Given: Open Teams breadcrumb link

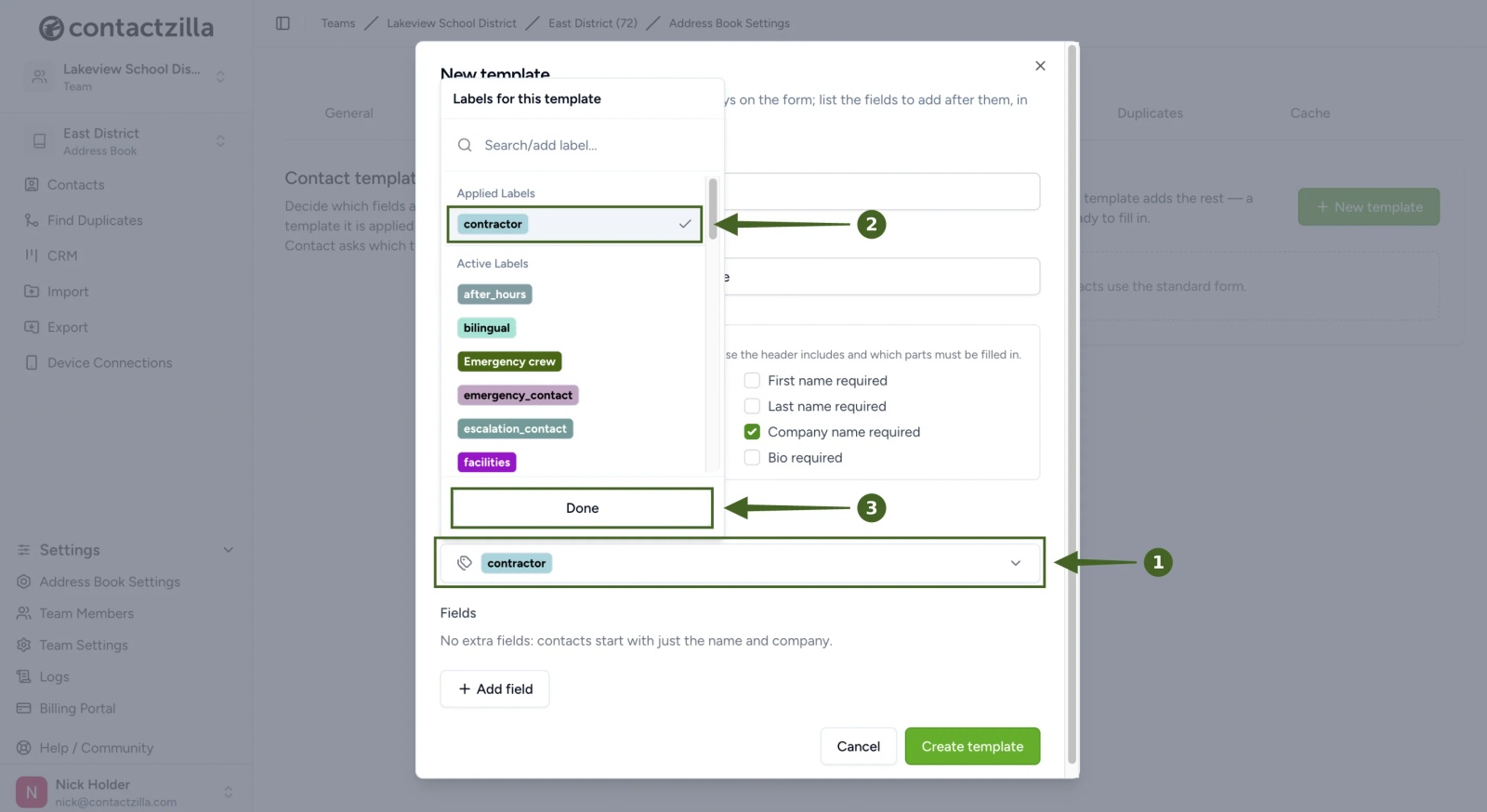Looking at the screenshot, I should coord(338,23).
